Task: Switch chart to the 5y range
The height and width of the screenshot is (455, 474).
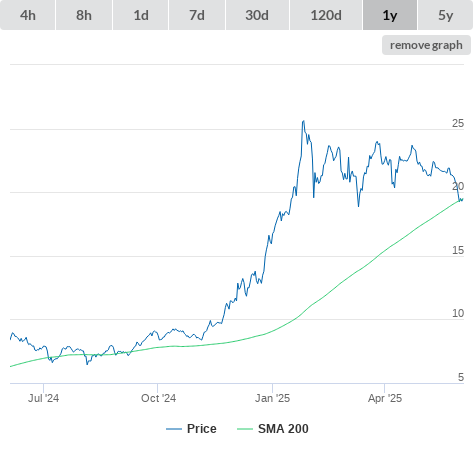Action: point(445,15)
